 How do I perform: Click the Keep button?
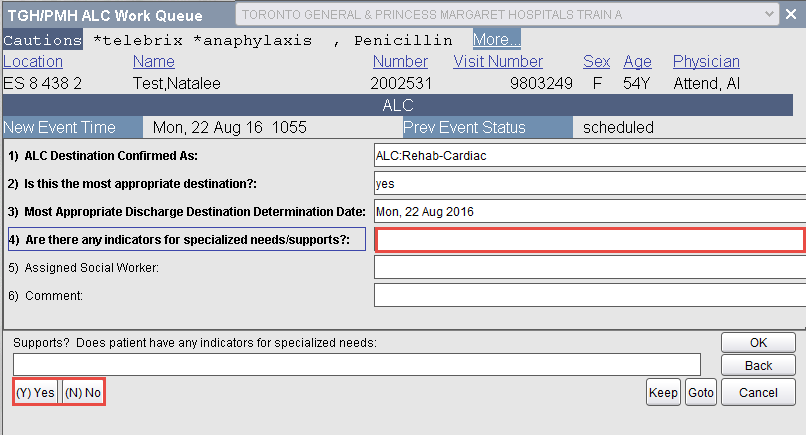pyautogui.click(x=663, y=393)
